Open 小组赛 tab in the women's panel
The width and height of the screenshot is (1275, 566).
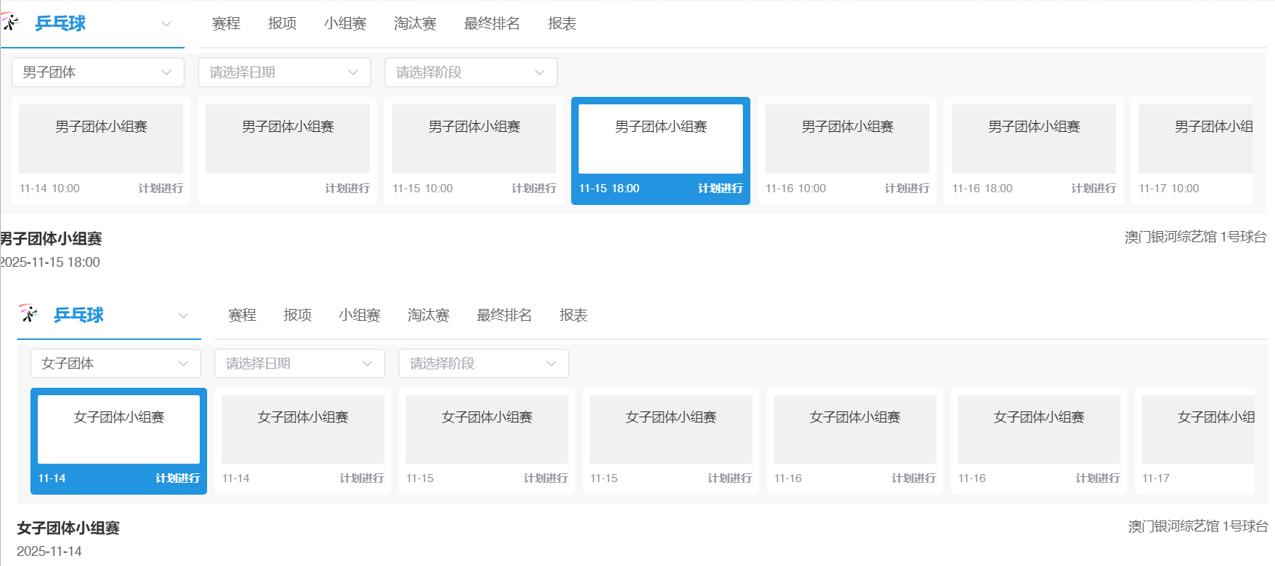click(359, 315)
